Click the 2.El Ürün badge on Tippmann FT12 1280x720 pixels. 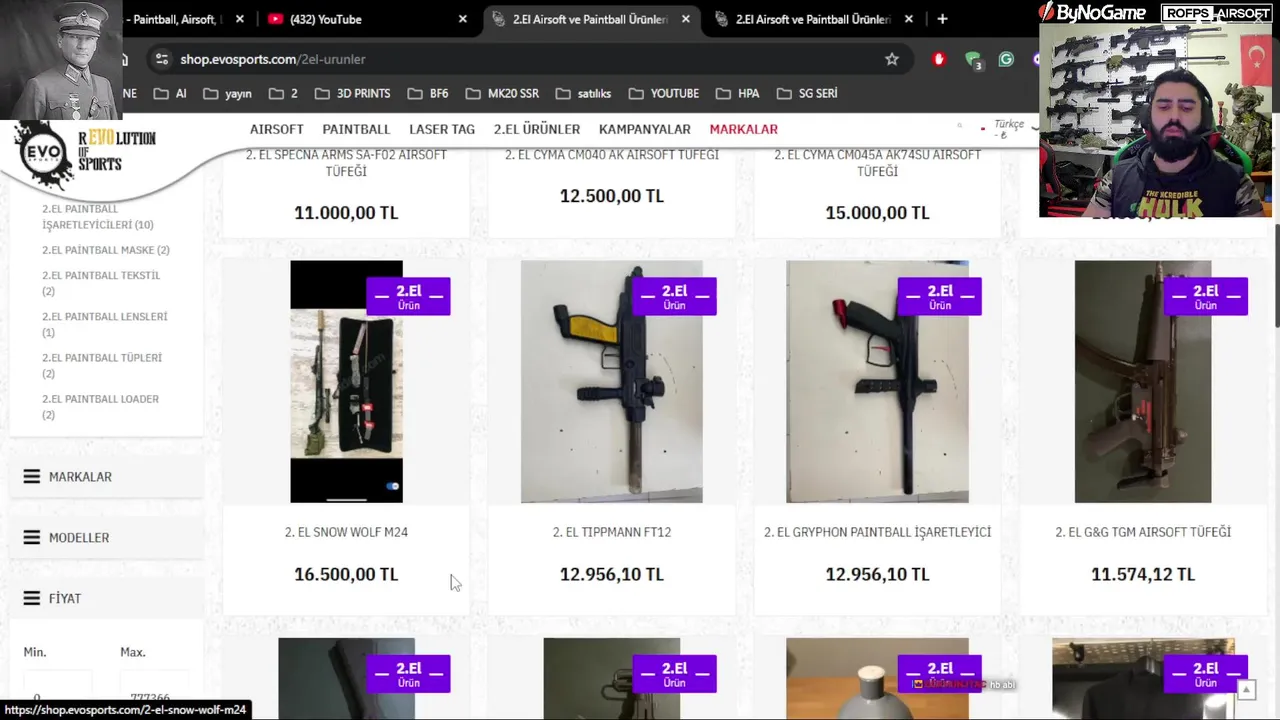pyautogui.click(x=674, y=296)
